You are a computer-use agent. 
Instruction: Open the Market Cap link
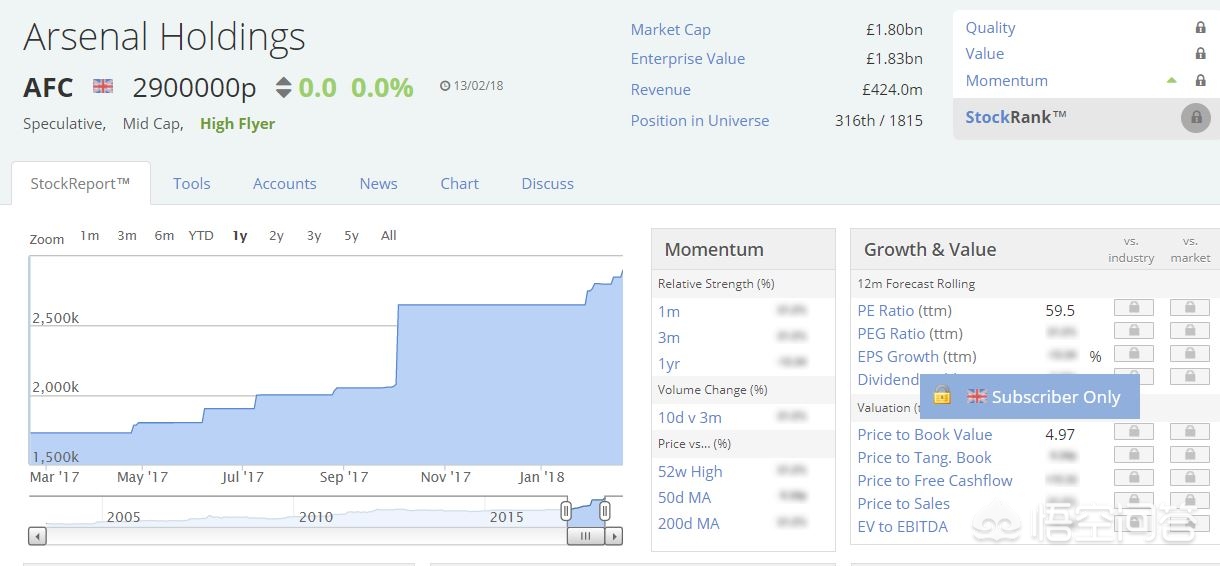click(x=670, y=30)
